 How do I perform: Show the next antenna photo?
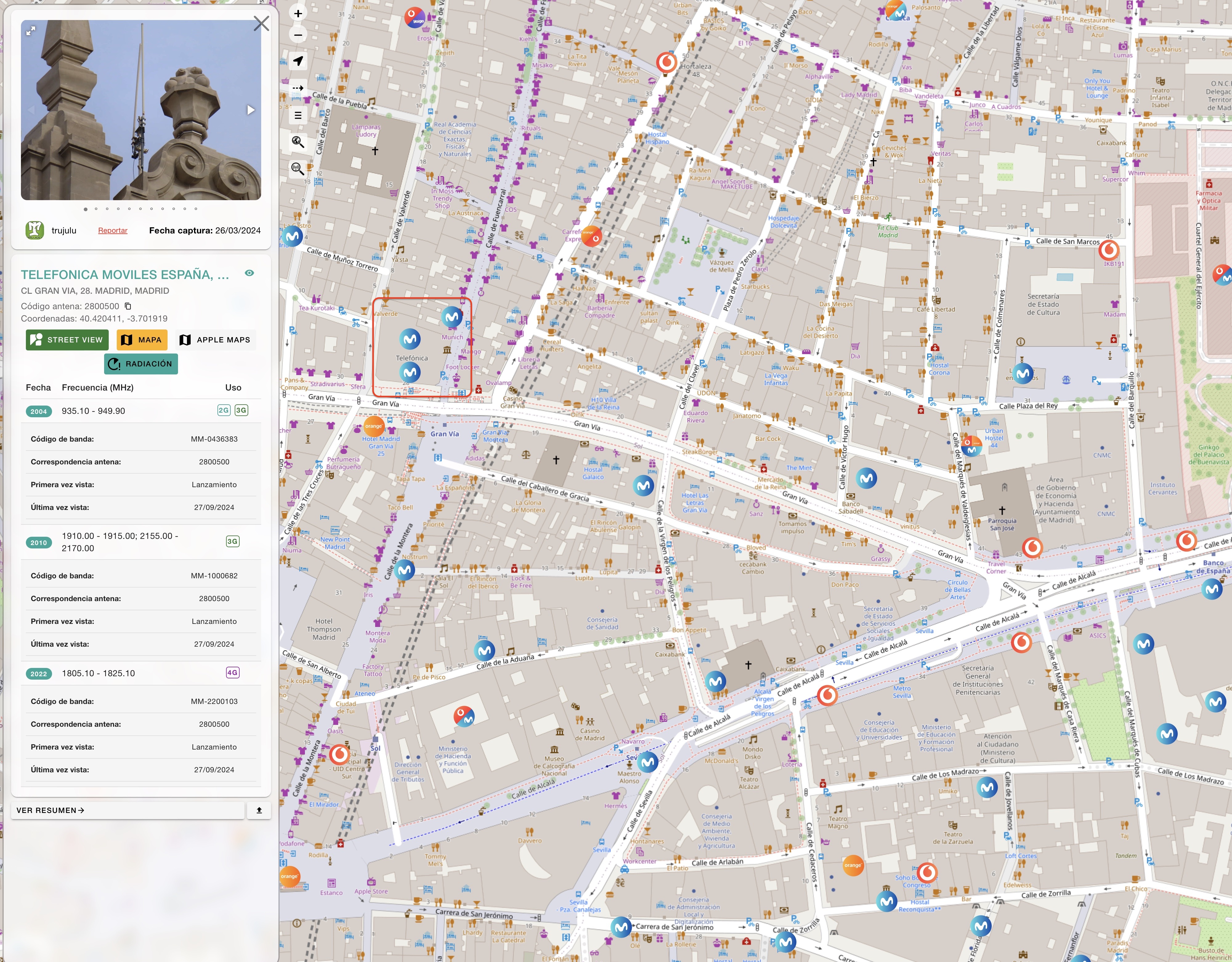pyautogui.click(x=250, y=110)
